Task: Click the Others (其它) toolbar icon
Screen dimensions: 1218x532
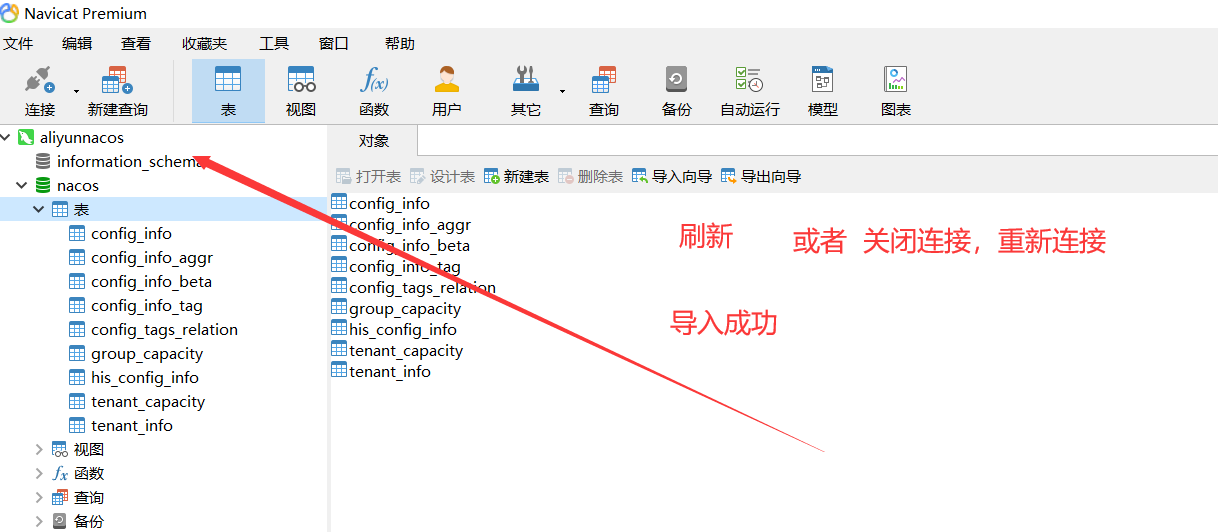Action: click(x=526, y=79)
